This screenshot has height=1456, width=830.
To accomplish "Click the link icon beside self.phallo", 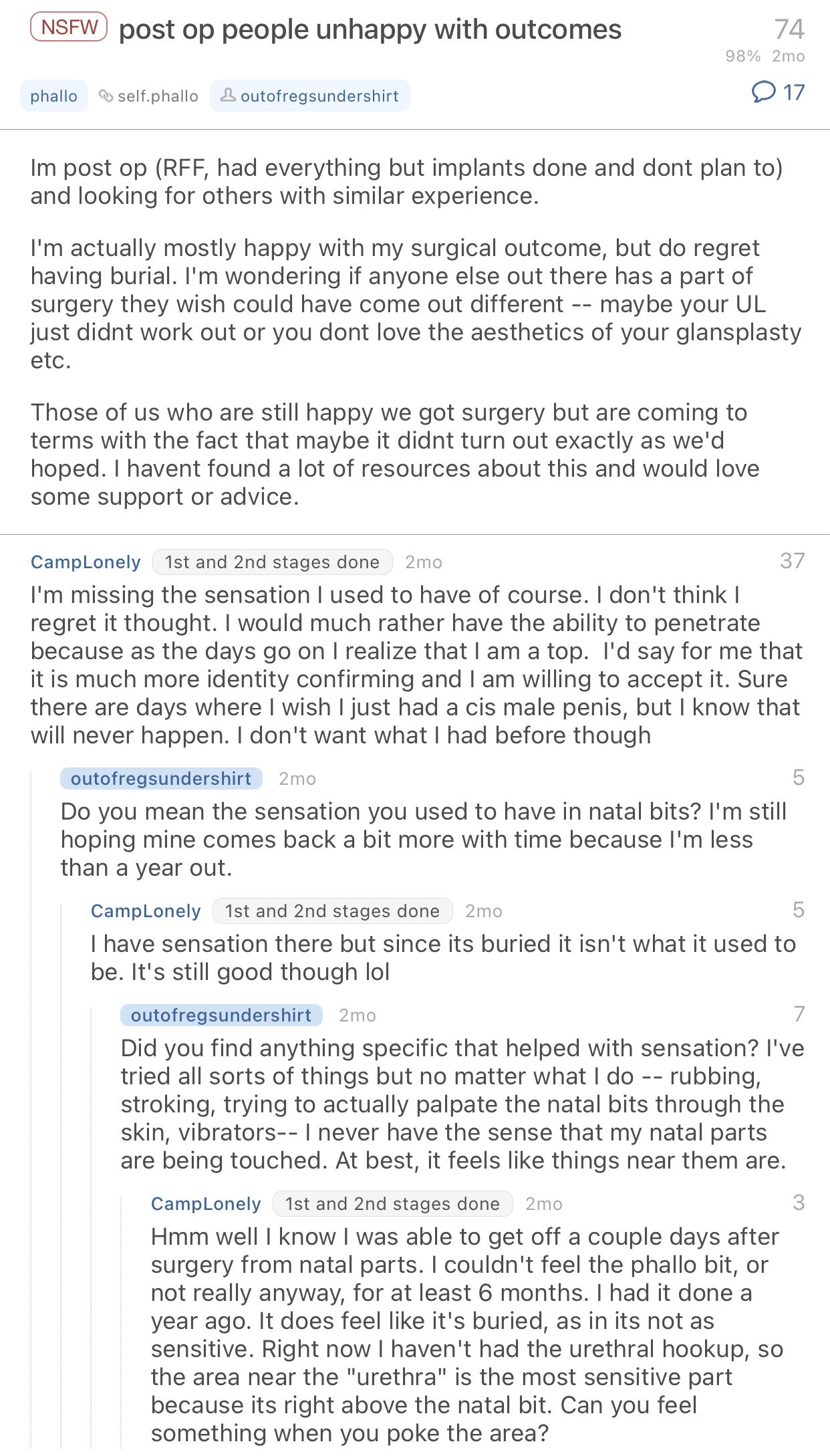I will pos(106,96).
